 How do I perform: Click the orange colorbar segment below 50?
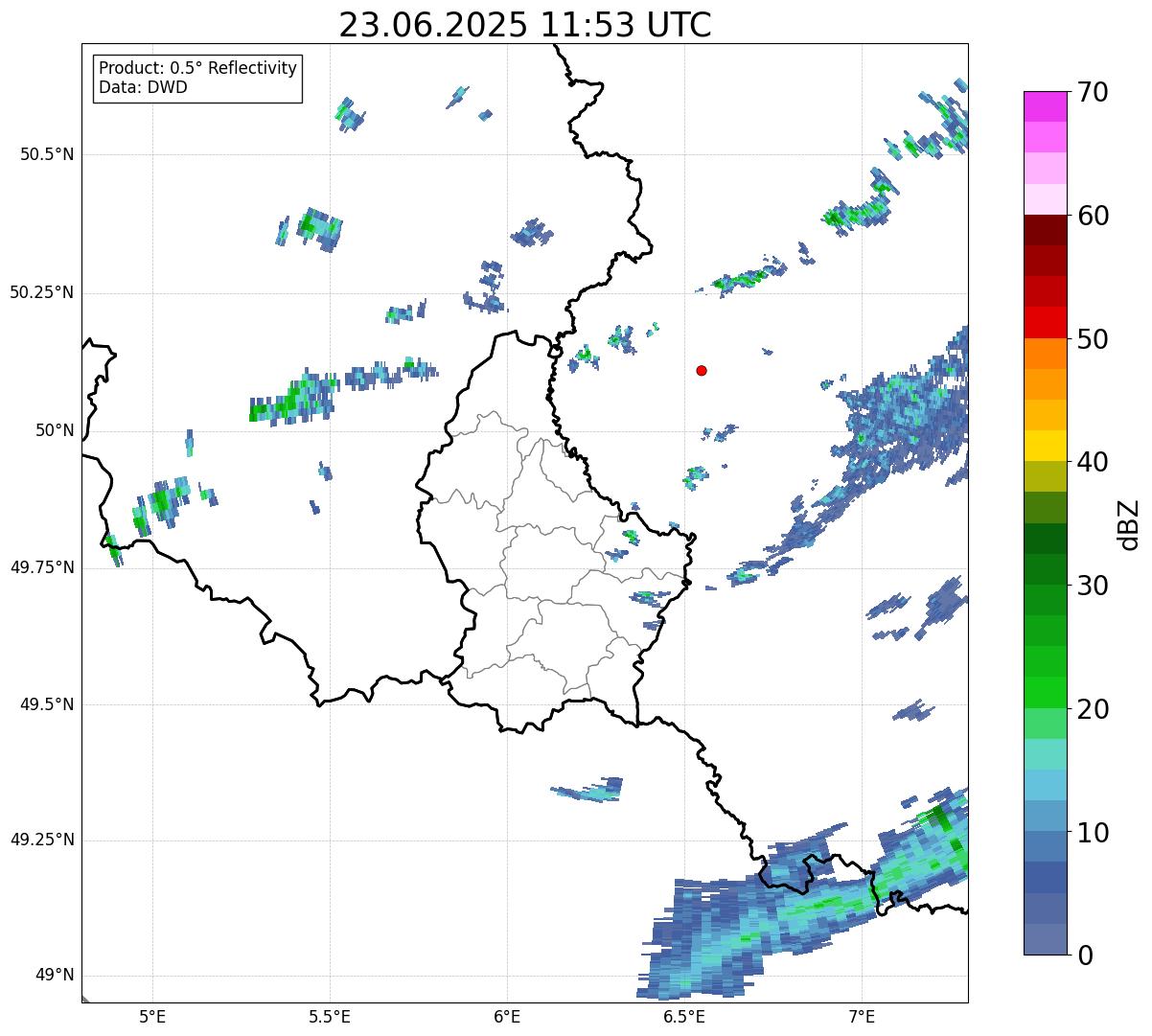pos(1045,354)
